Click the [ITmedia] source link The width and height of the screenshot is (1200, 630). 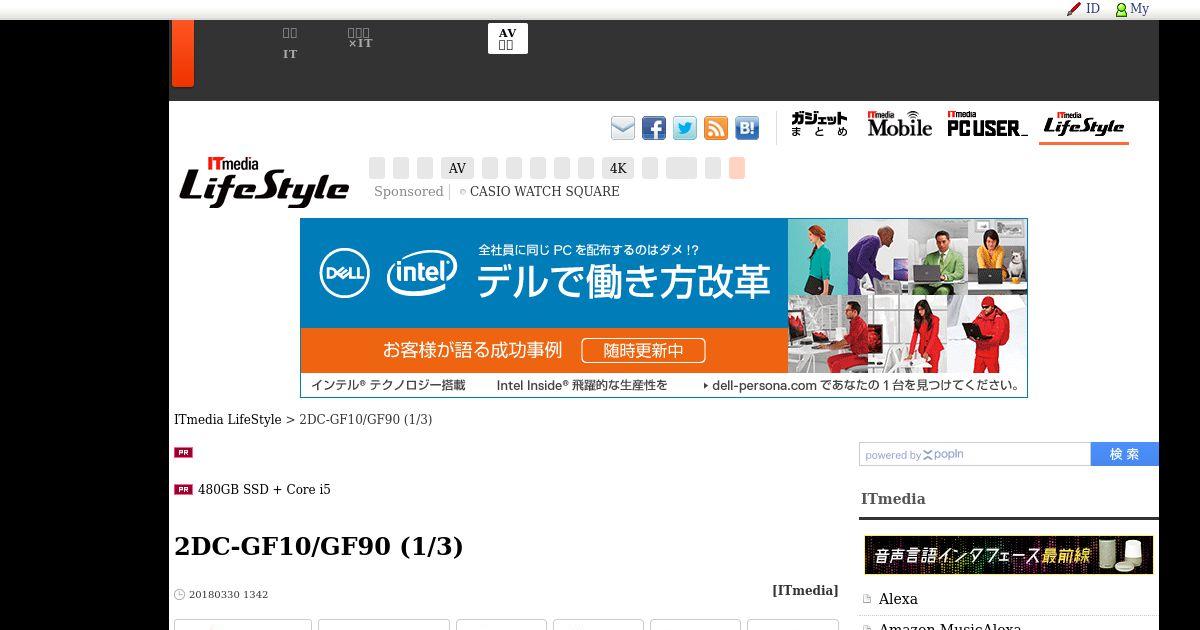tap(805, 591)
